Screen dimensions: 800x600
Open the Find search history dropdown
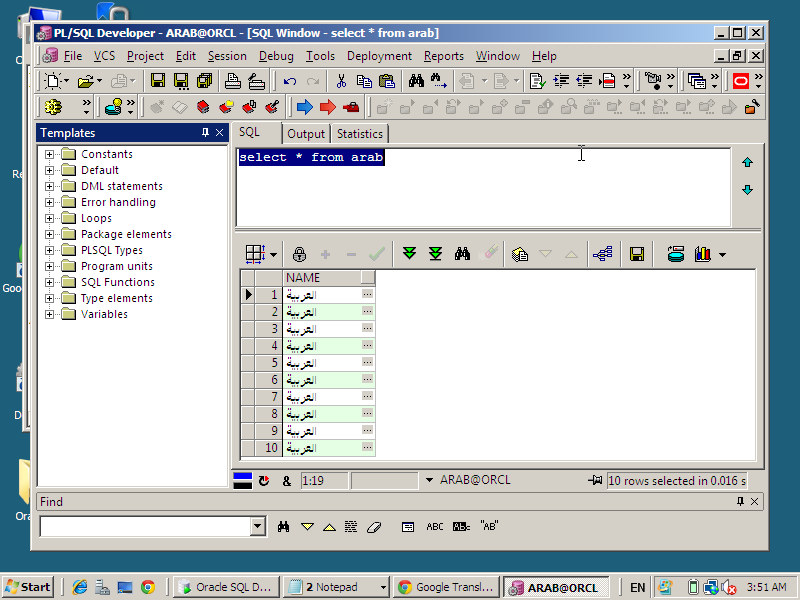point(258,525)
